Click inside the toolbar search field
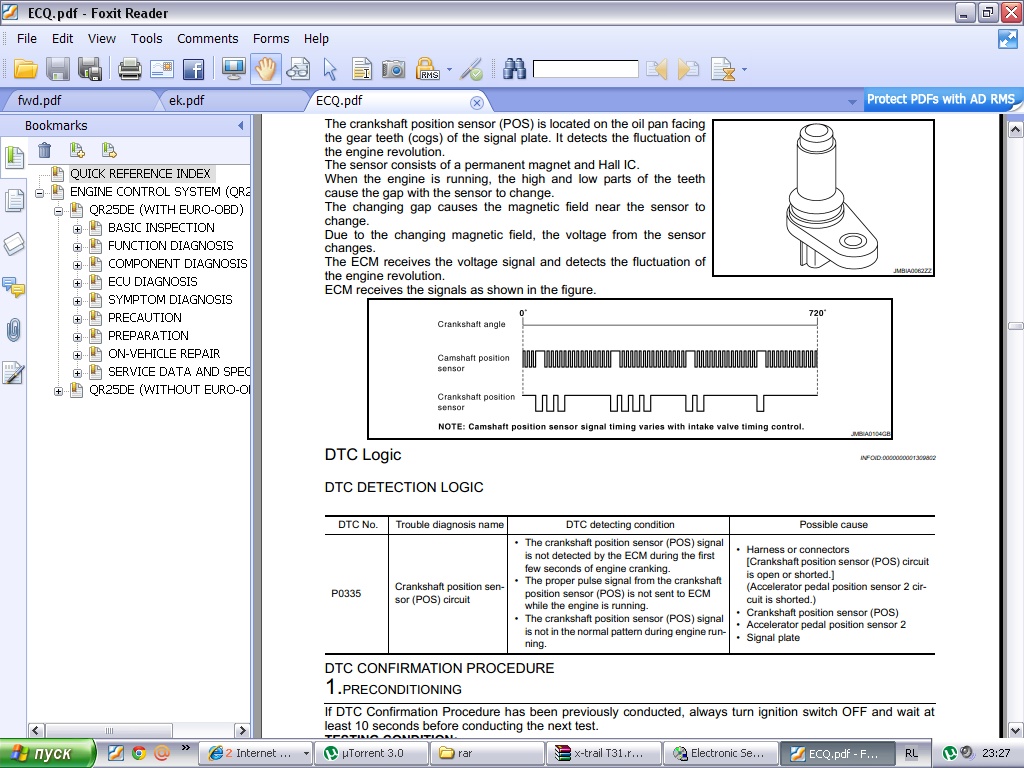The width and height of the screenshot is (1024, 768). 586,69
